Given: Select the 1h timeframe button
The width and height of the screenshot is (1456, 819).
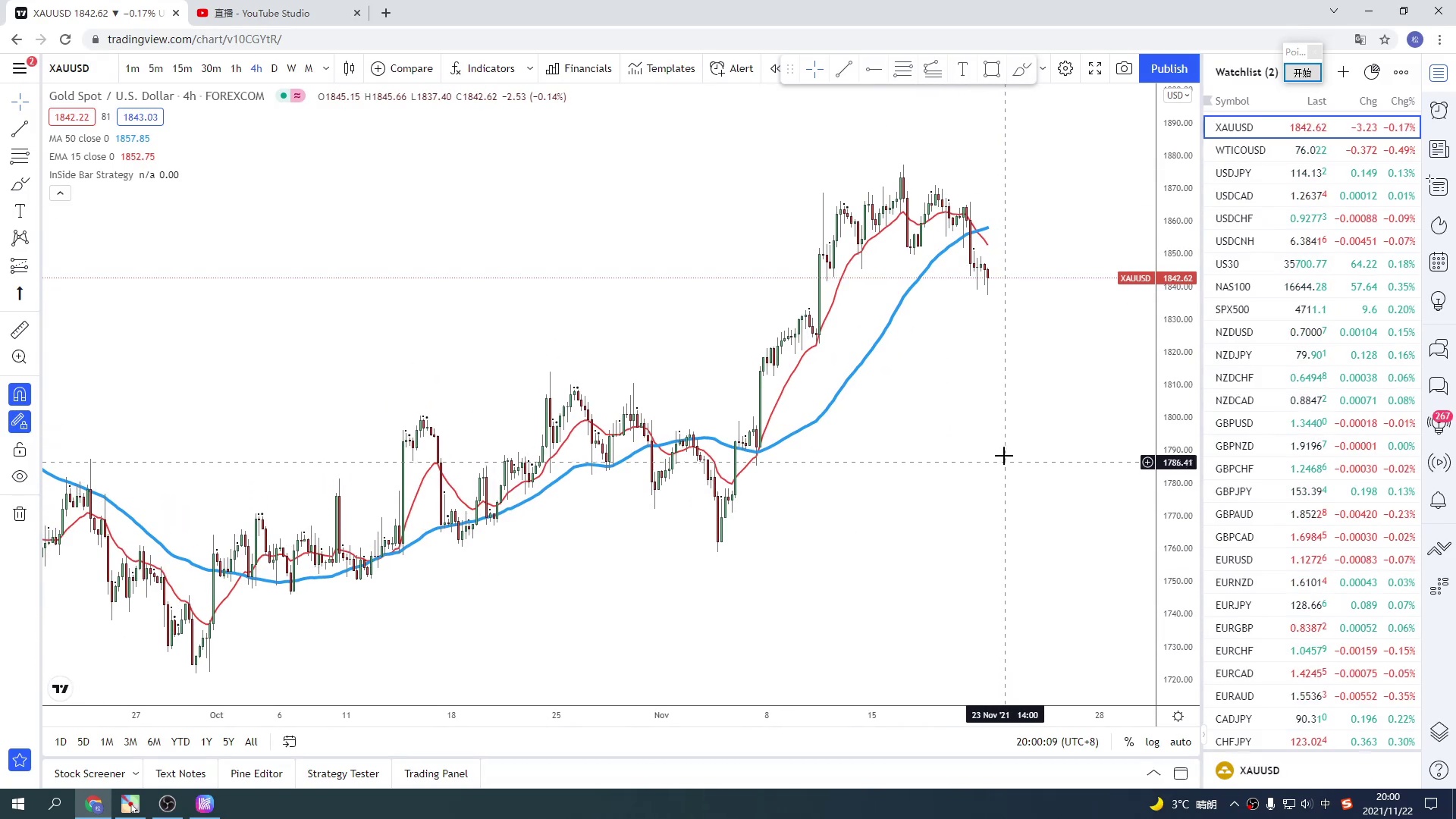Looking at the screenshot, I should [x=236, y=68].
